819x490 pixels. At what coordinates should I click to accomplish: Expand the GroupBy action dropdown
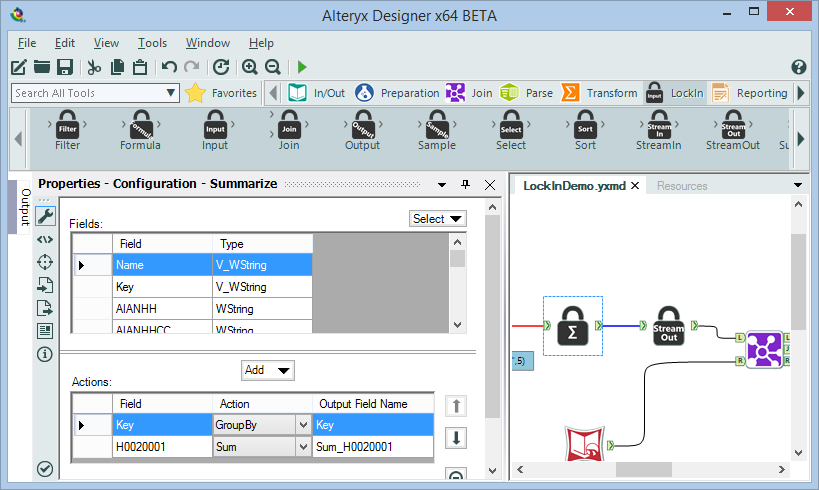click(303, 425)
